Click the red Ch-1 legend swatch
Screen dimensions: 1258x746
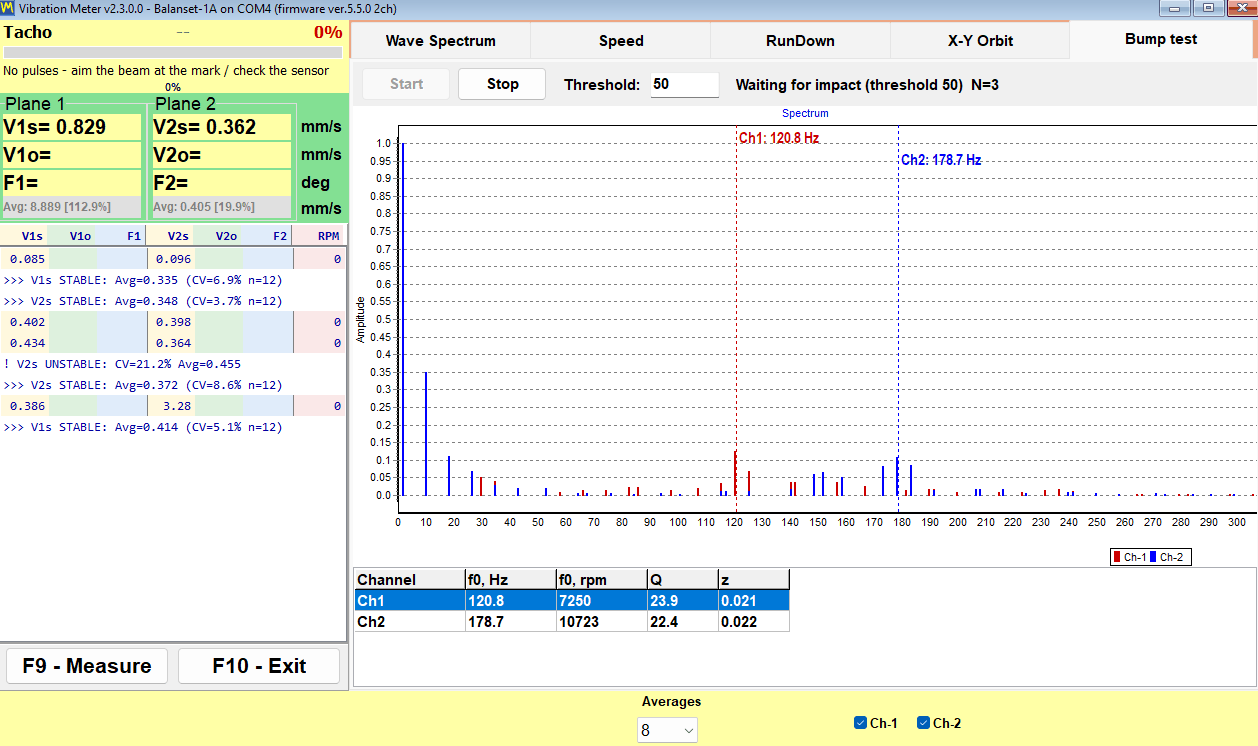point(1116,557)
